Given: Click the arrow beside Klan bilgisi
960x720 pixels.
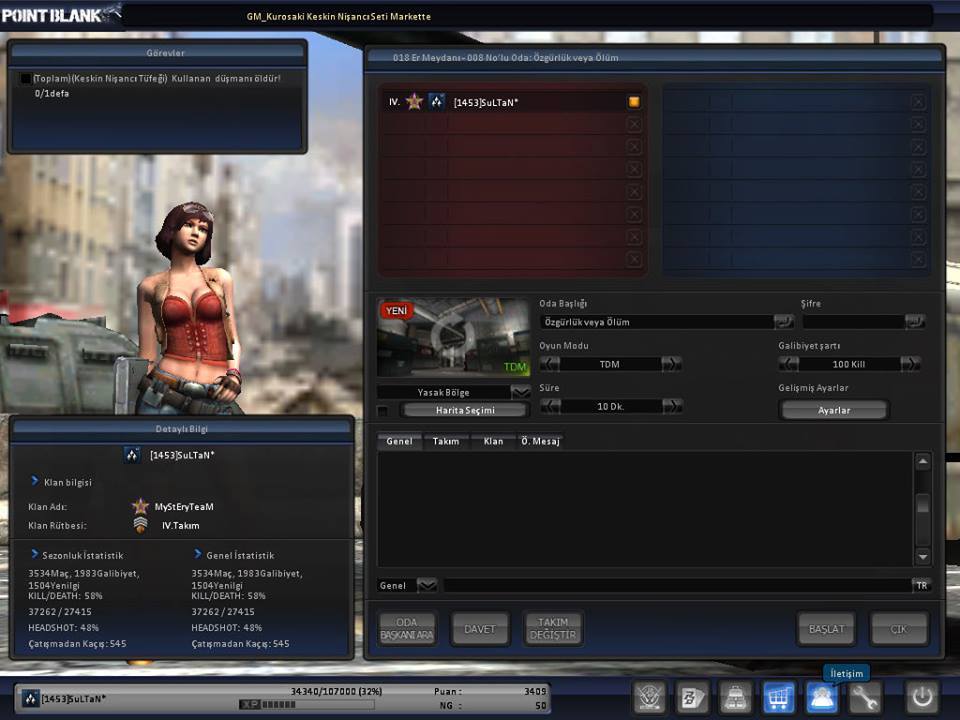Looking at the screenshot, I should (x=35, y=481).
